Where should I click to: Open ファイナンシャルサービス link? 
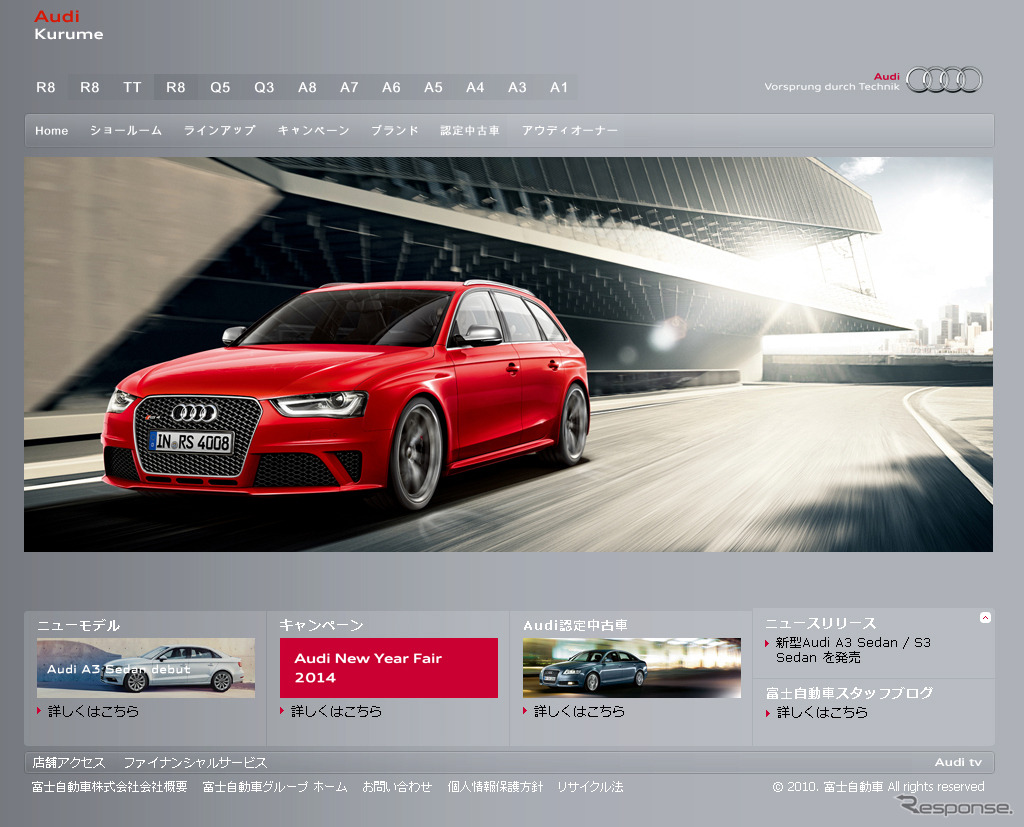[x=195, y=763]
